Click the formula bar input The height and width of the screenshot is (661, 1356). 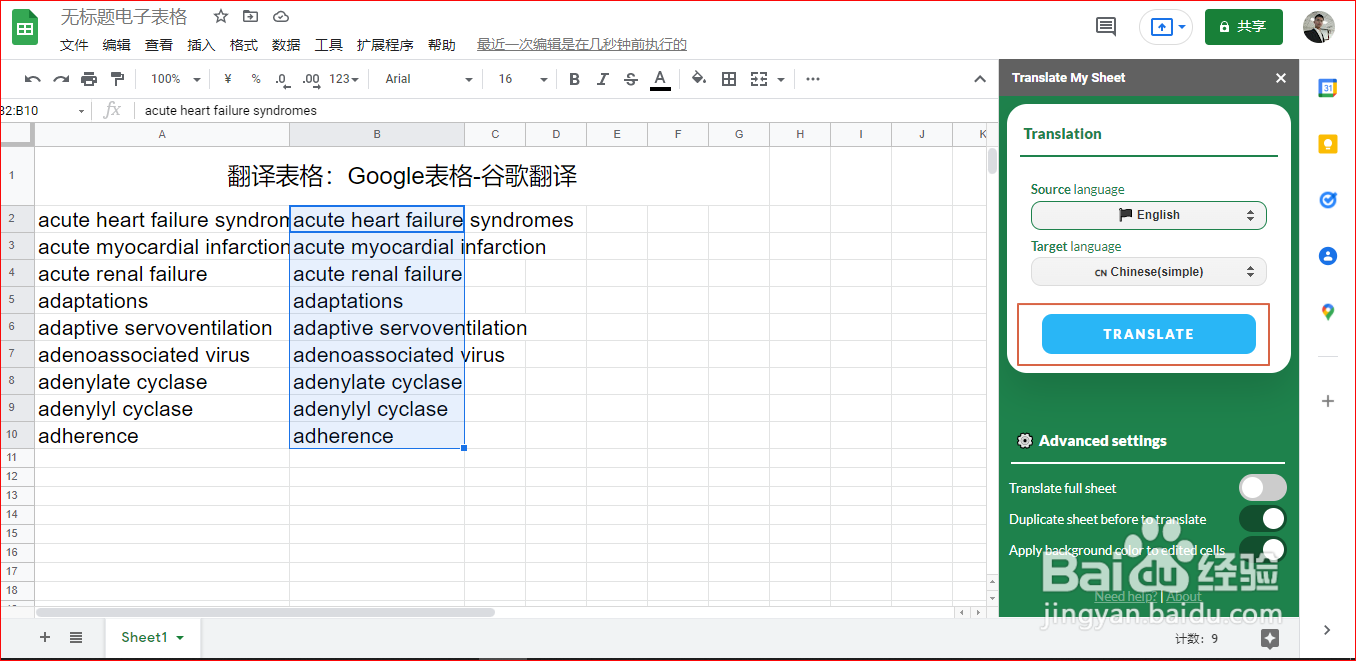click(x=565, y=111)
